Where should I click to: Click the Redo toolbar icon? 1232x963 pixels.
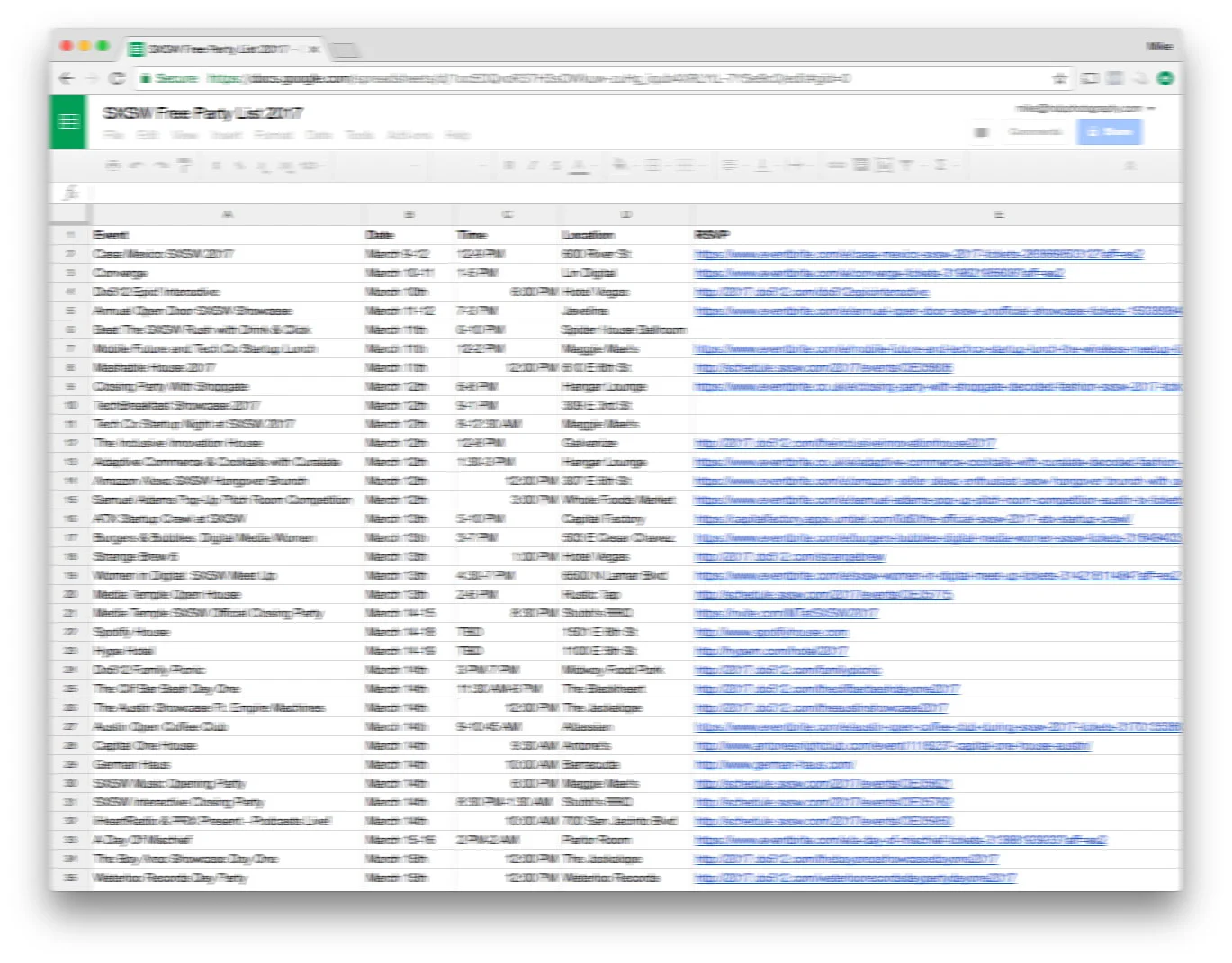(160, 166)
